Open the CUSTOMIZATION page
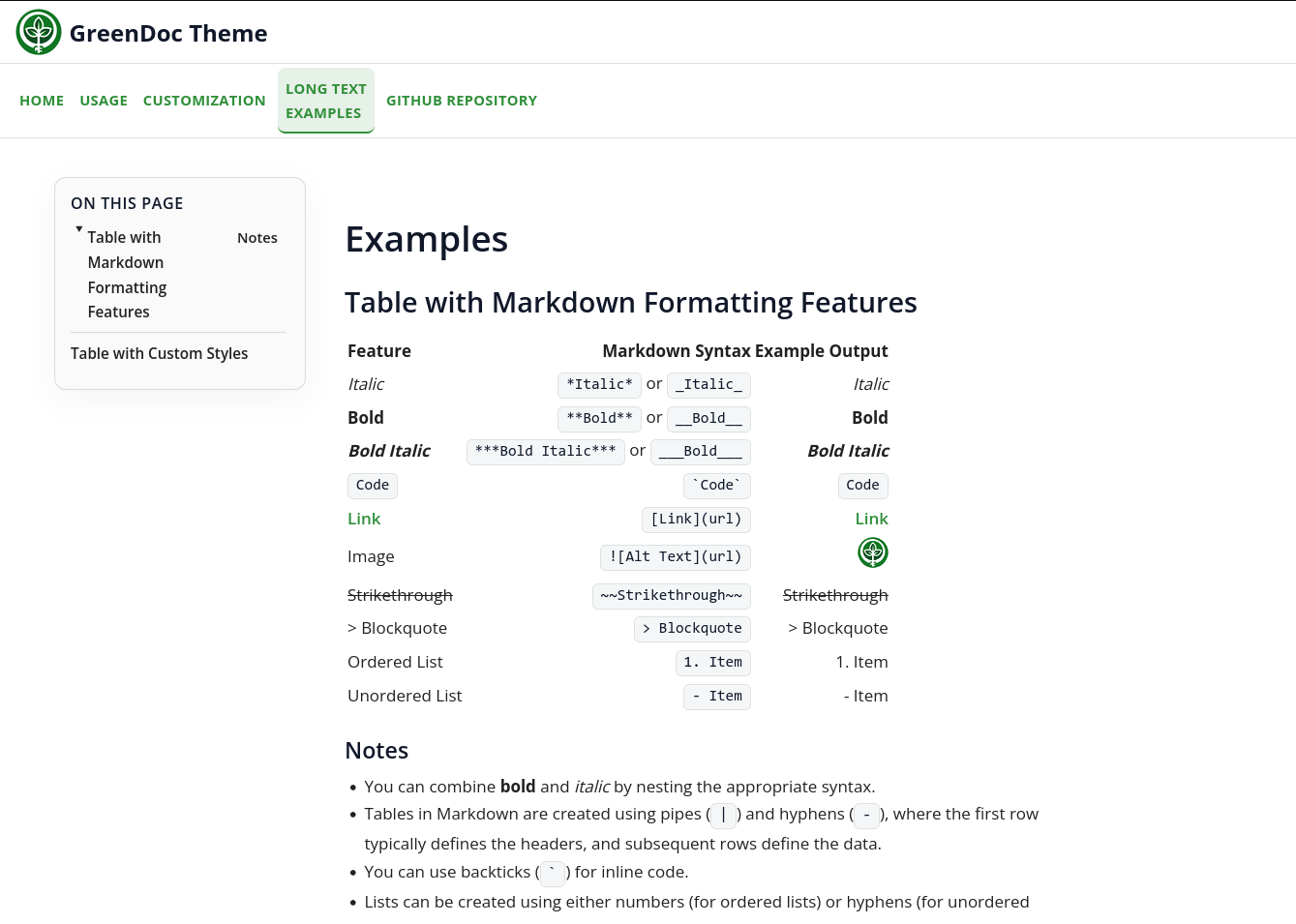1296x924 pixels. point(204,100)
